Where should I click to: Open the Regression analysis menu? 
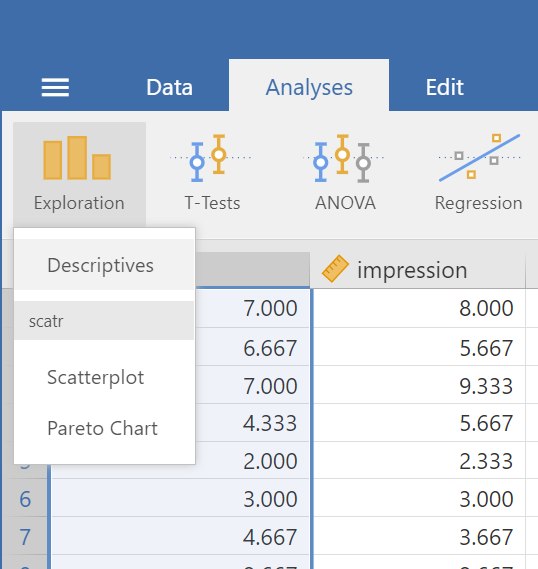pyautogui.click(x=479, y=173)
